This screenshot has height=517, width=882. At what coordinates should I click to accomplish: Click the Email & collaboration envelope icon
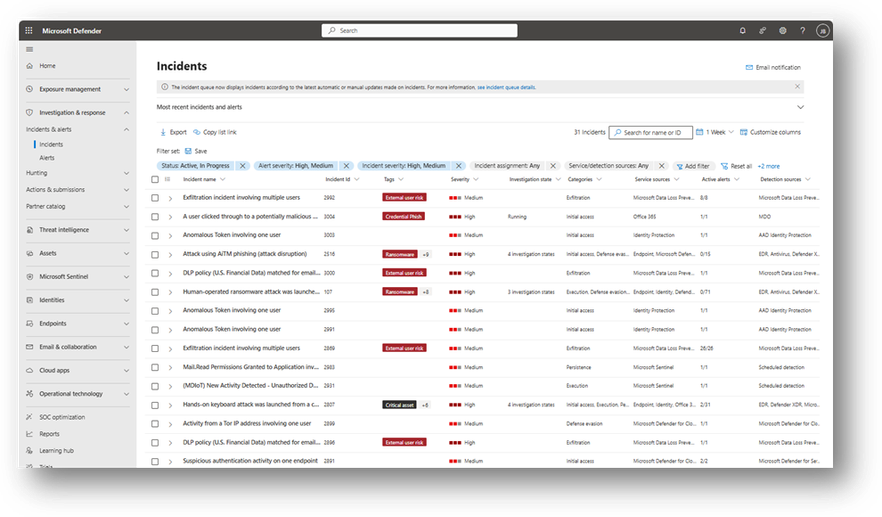point(30,347)
